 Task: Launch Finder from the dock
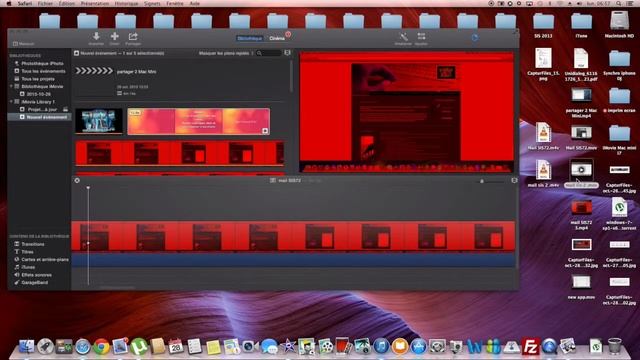27,347
